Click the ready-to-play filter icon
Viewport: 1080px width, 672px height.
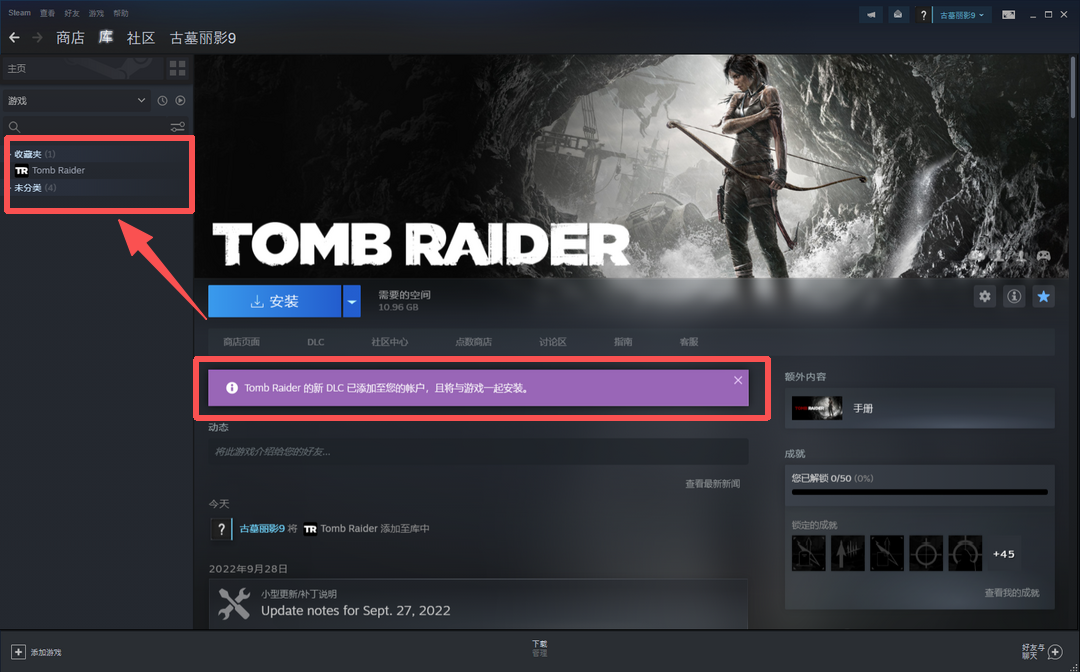click(180, 101)
